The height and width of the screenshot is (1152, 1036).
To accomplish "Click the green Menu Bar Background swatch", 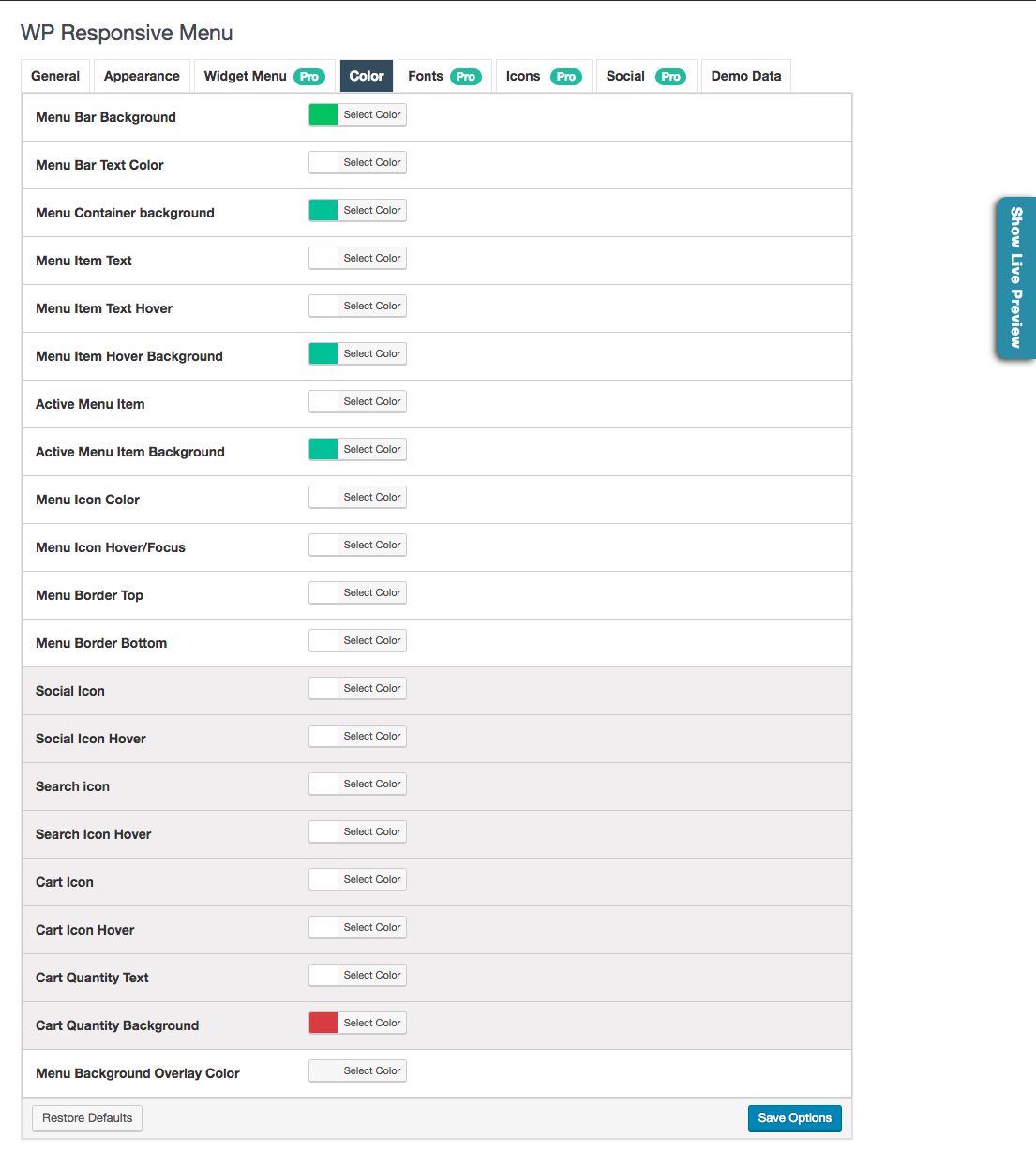I will [x=323, y=114].
